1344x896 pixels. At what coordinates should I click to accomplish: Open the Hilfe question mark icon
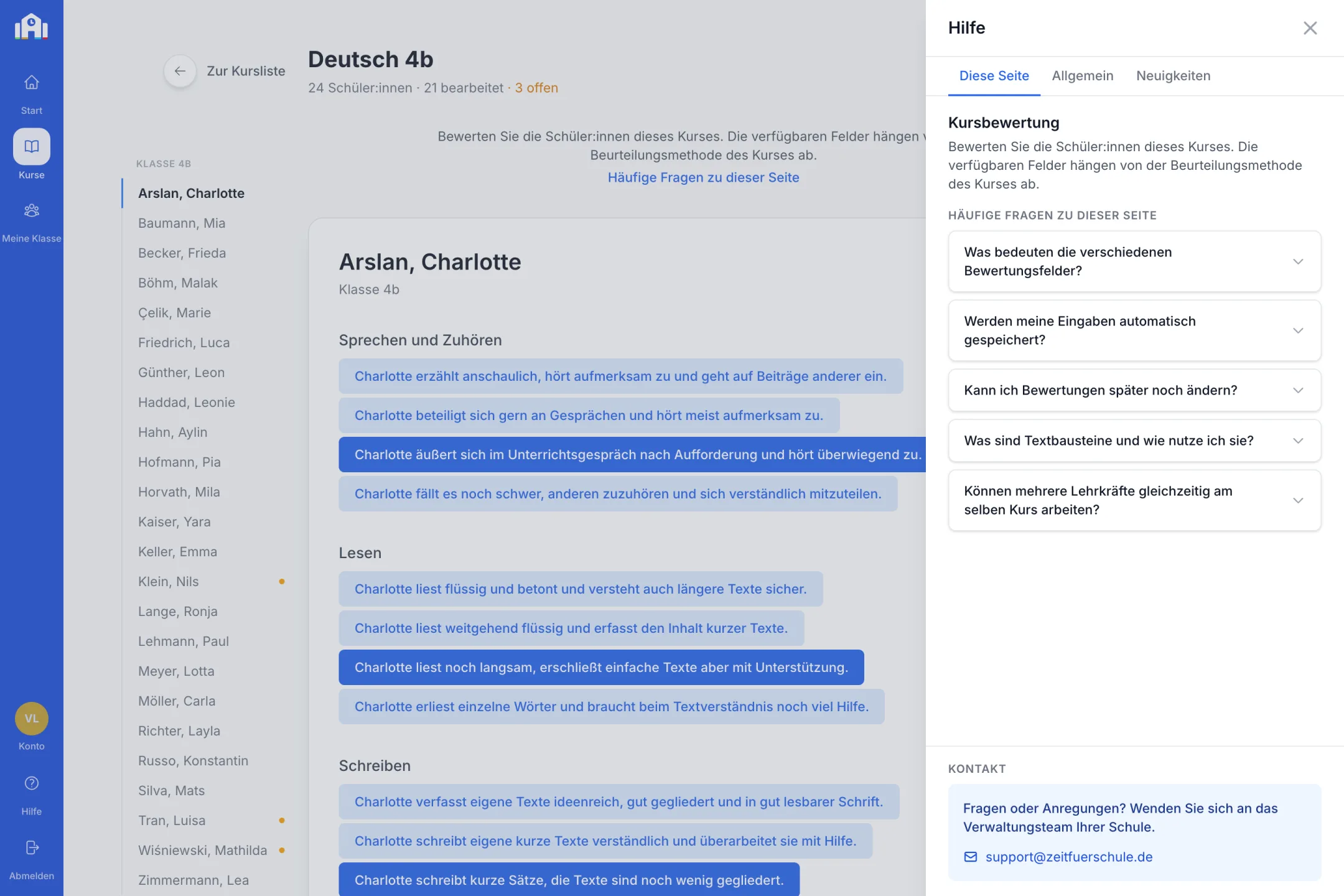click(31, 783)
